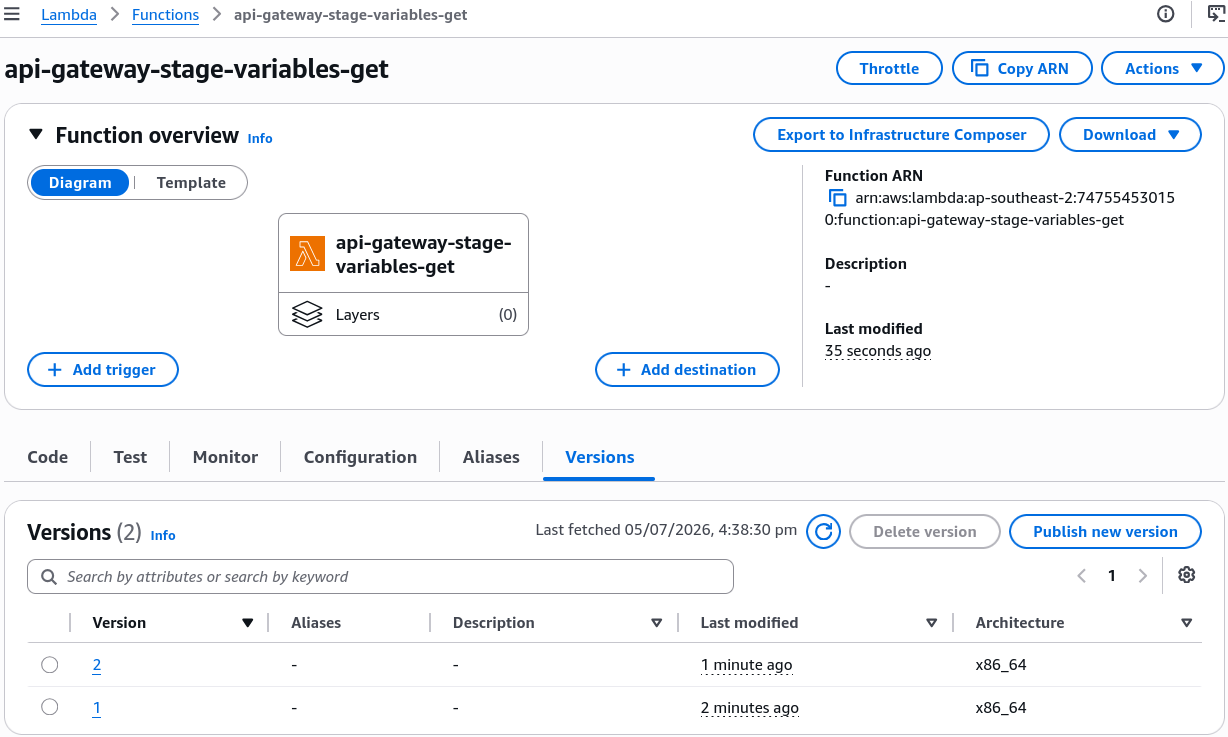Switch overview to Template view

pos(191,183)
